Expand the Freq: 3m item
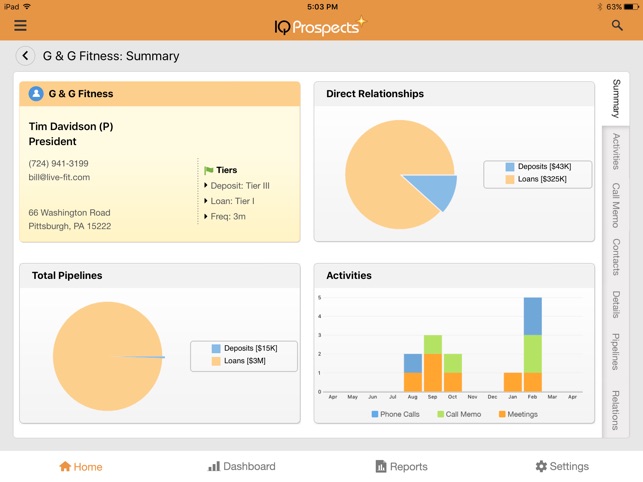Screen dimensions: 643x482 click(x=225, y=216)
